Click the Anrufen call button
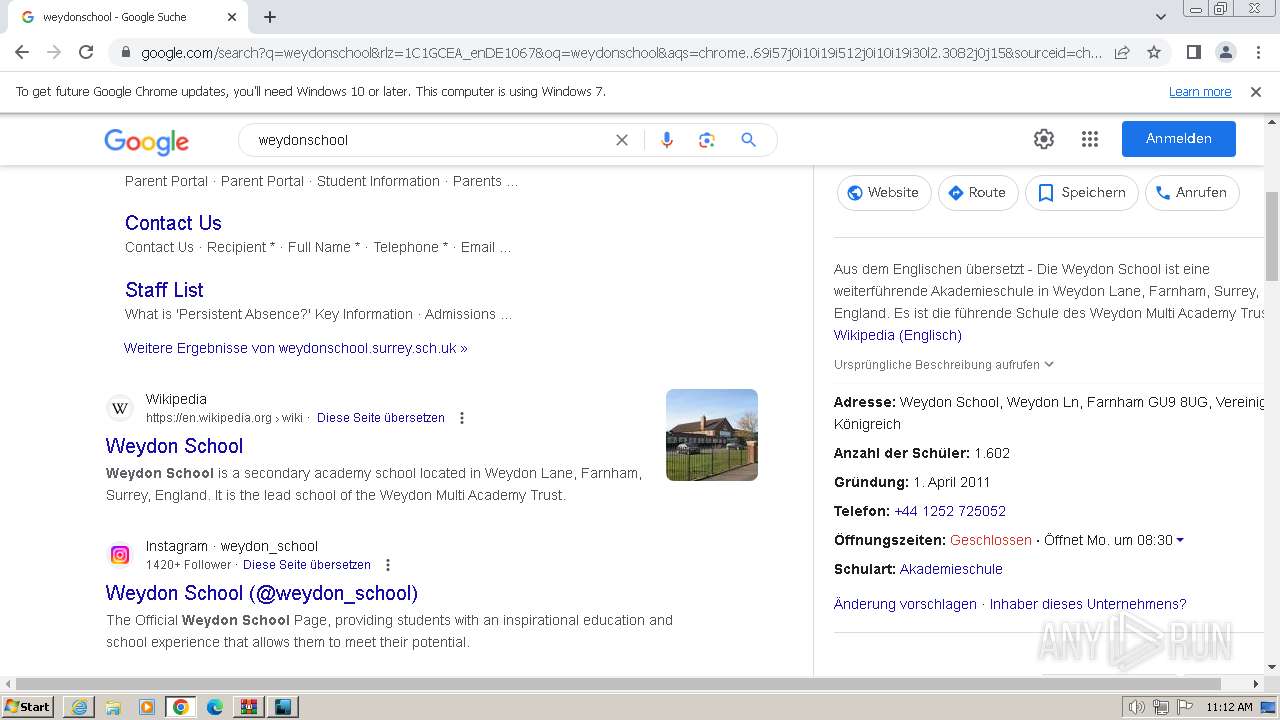The width and height of the screenshot is (1280, 720). 1192,193
